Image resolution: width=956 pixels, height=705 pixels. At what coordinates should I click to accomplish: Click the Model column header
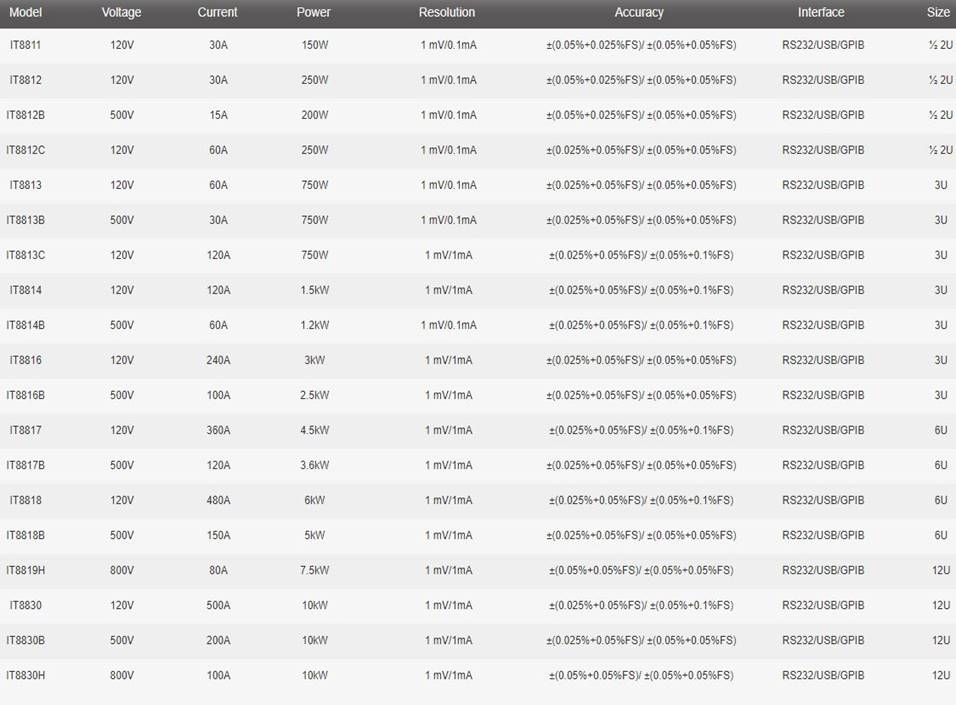(25, 13)
